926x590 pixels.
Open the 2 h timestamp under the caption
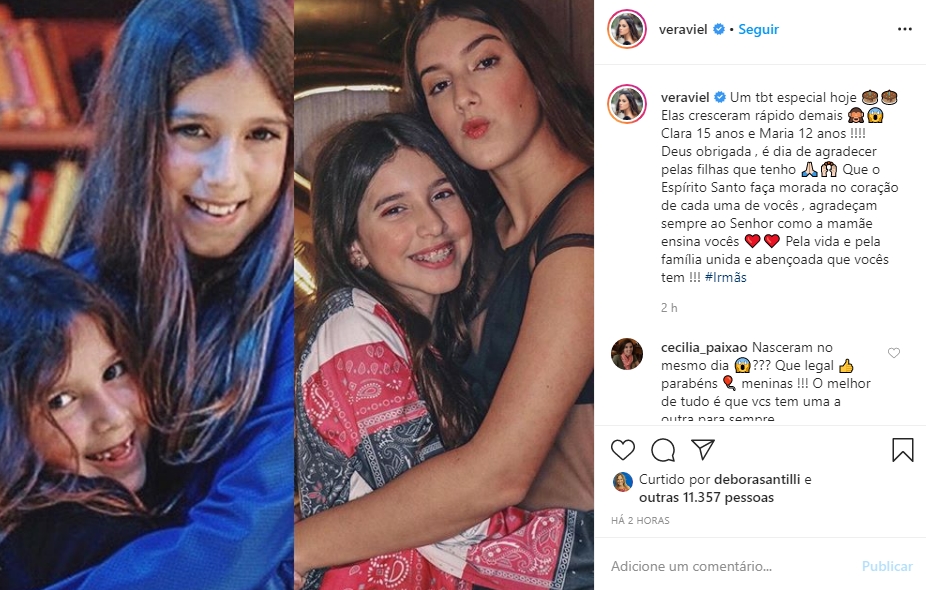pos(669,308)
